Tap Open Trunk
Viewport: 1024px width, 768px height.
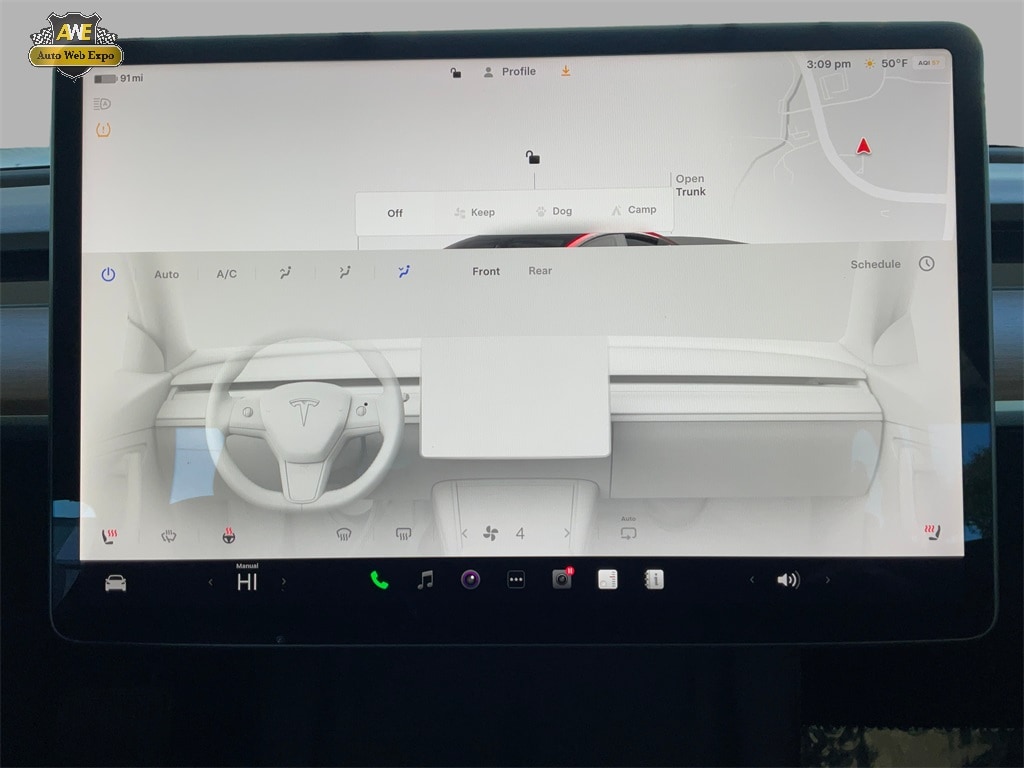690,186
